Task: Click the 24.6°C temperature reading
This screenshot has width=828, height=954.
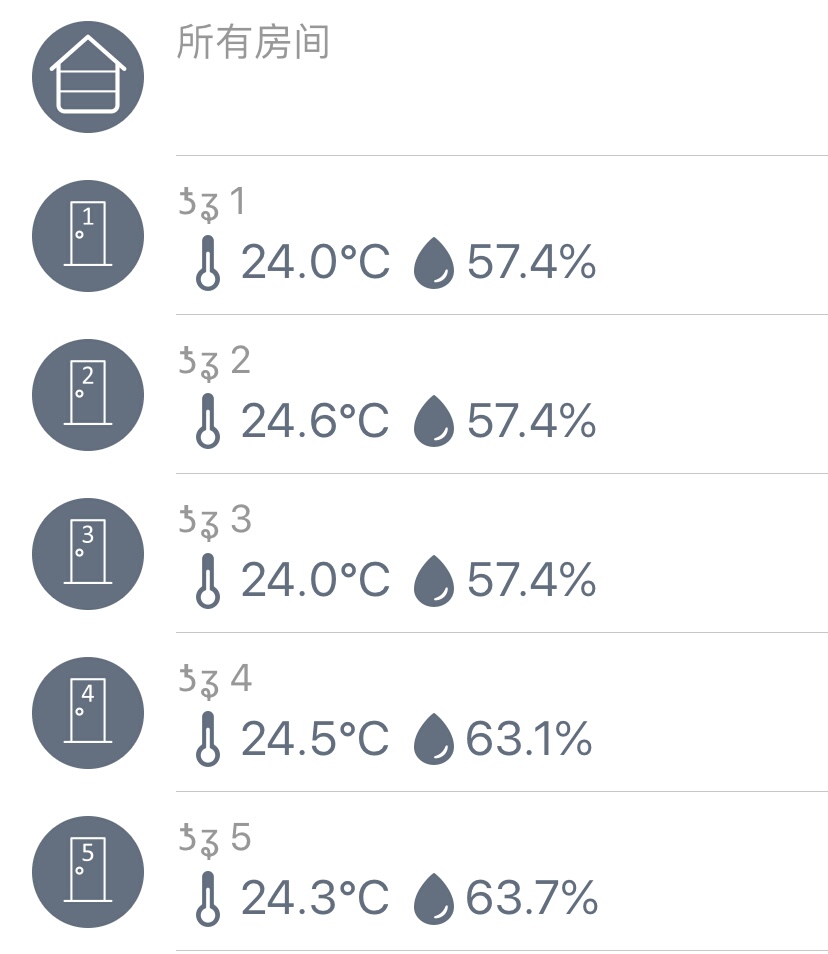Action: pyautogui.click(x=315, y=421)
